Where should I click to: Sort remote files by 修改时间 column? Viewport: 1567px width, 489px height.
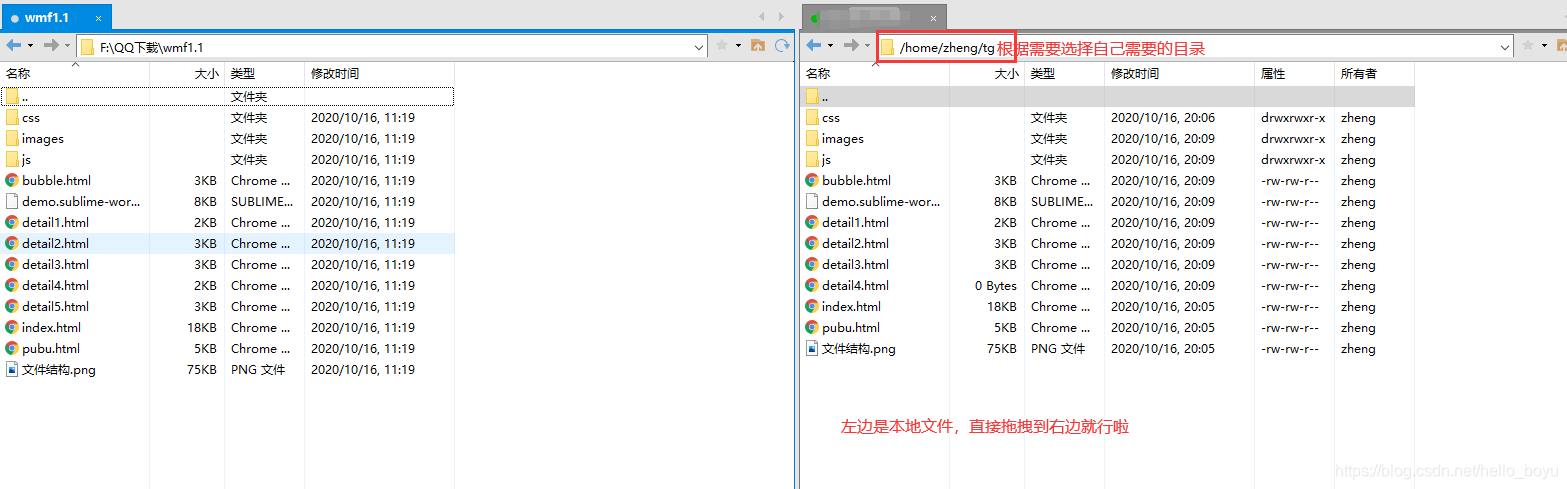tap(1179, 74)
